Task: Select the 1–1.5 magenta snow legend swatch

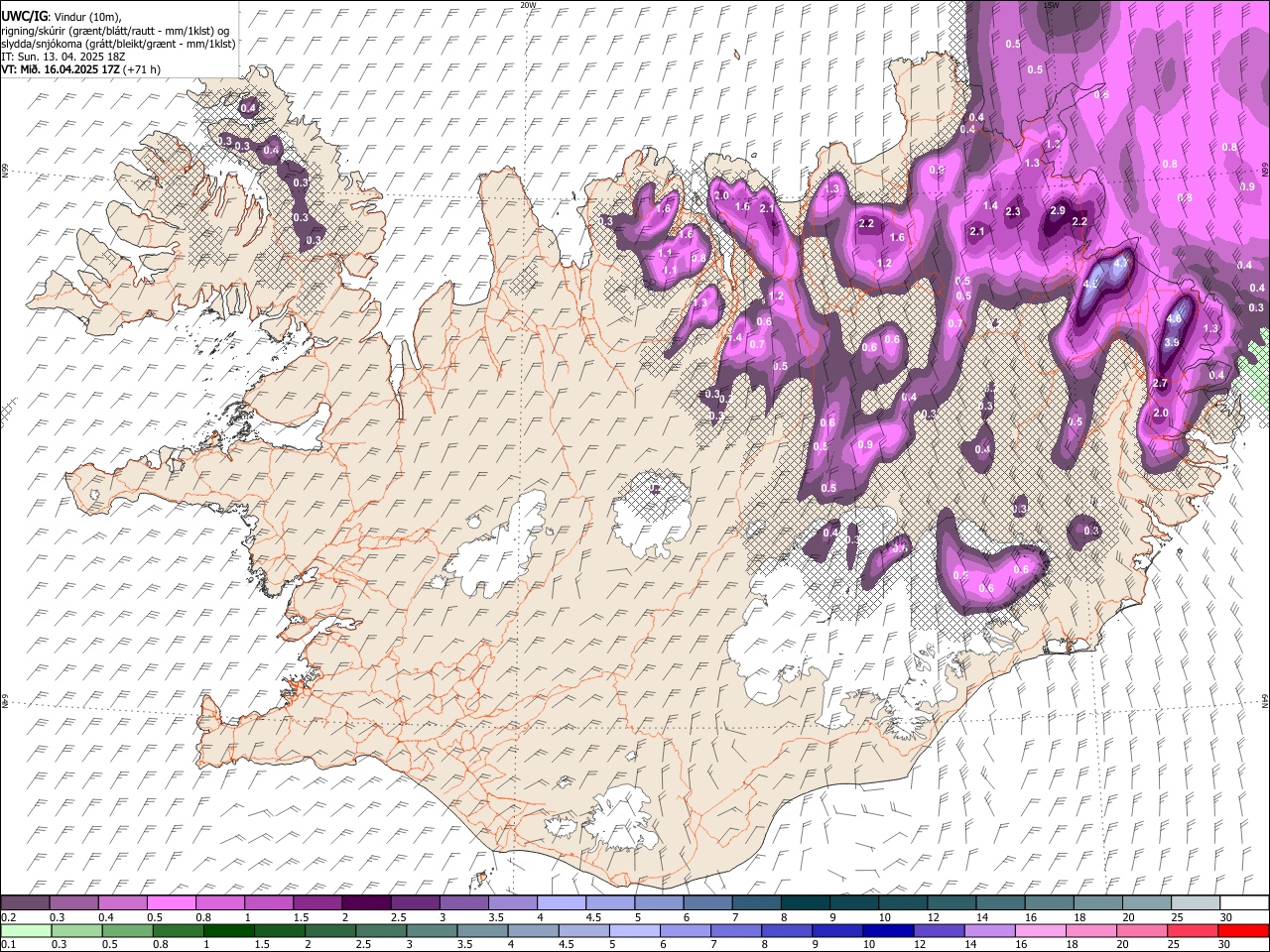Action: [x=268, y=902]
